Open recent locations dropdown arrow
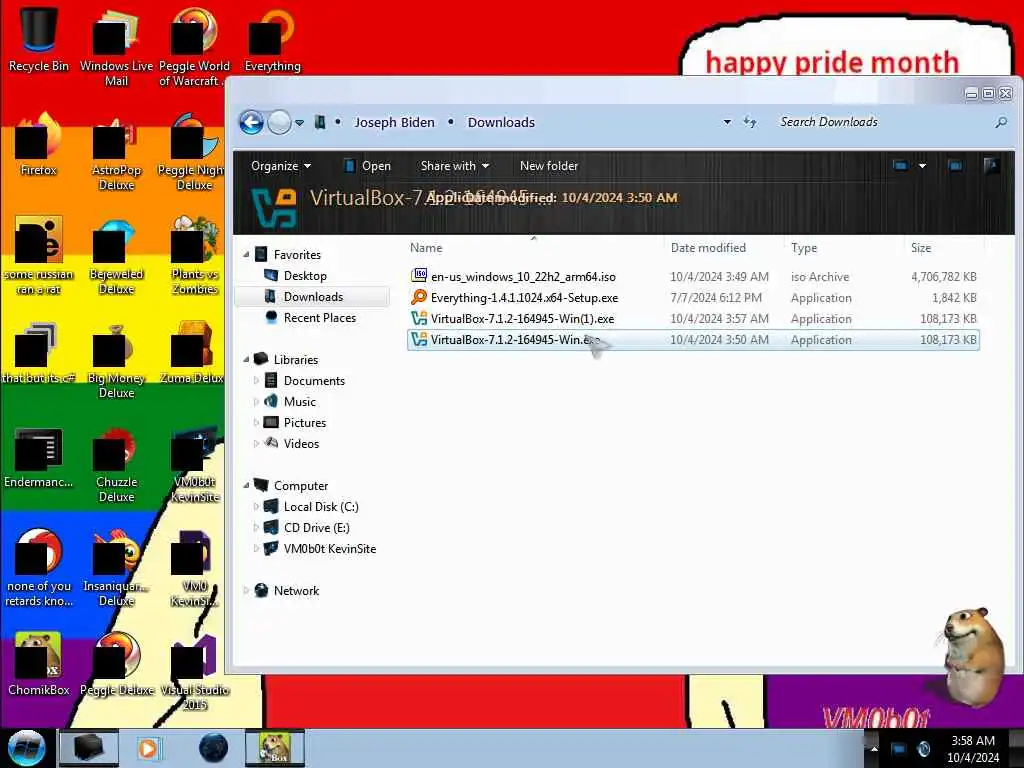Image resolution: width=1024 pixels, height=768 pixels. [x=299, y=123]
